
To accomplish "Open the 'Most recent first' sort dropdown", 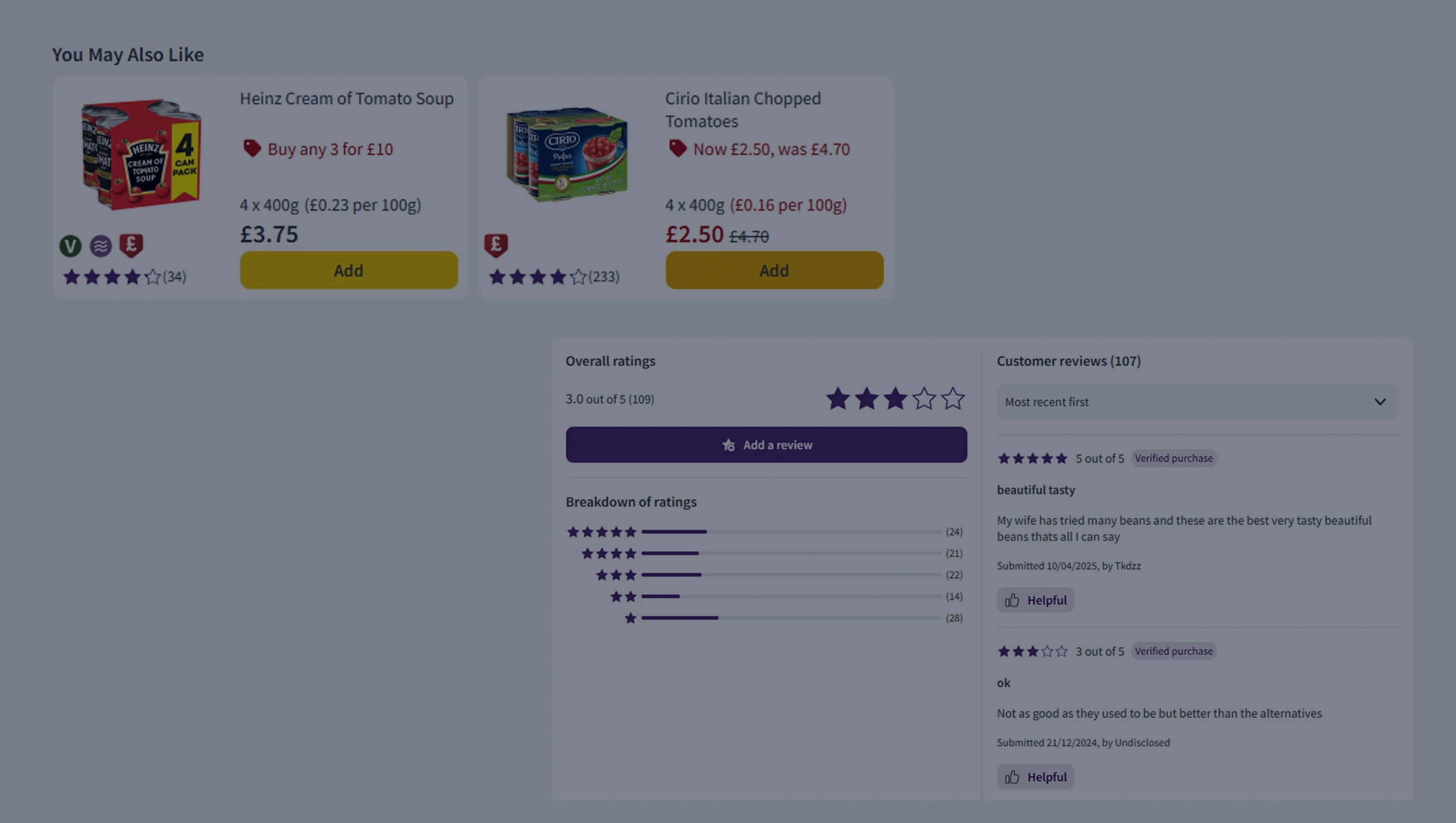I will tap(1197, 401).
